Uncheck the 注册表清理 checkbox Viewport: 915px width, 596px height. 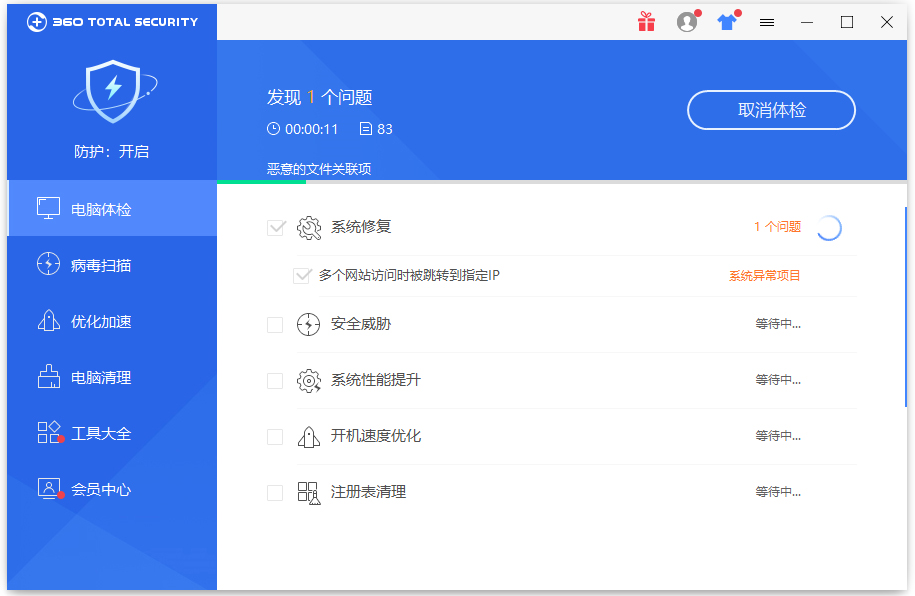coord(276,492)
